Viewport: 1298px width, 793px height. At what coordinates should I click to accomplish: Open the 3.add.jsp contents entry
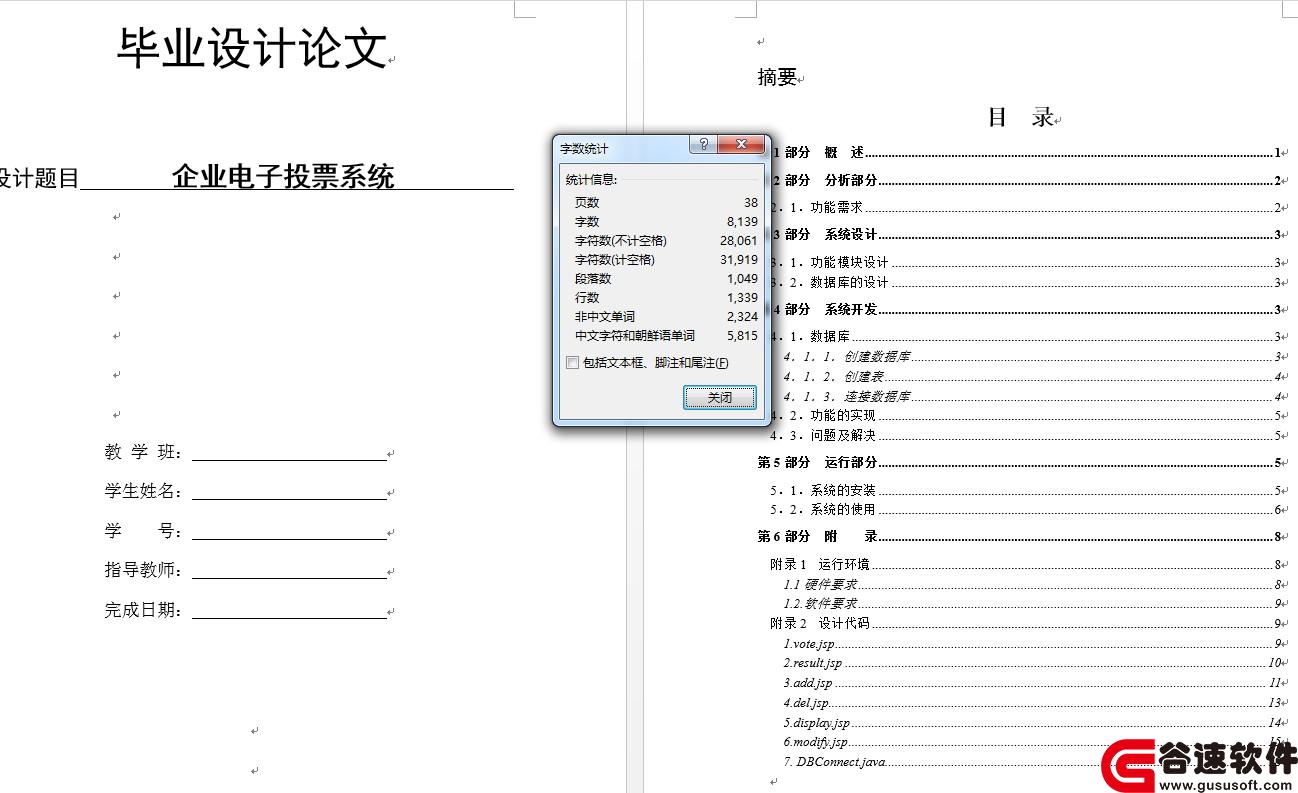tap(1032, 683)
